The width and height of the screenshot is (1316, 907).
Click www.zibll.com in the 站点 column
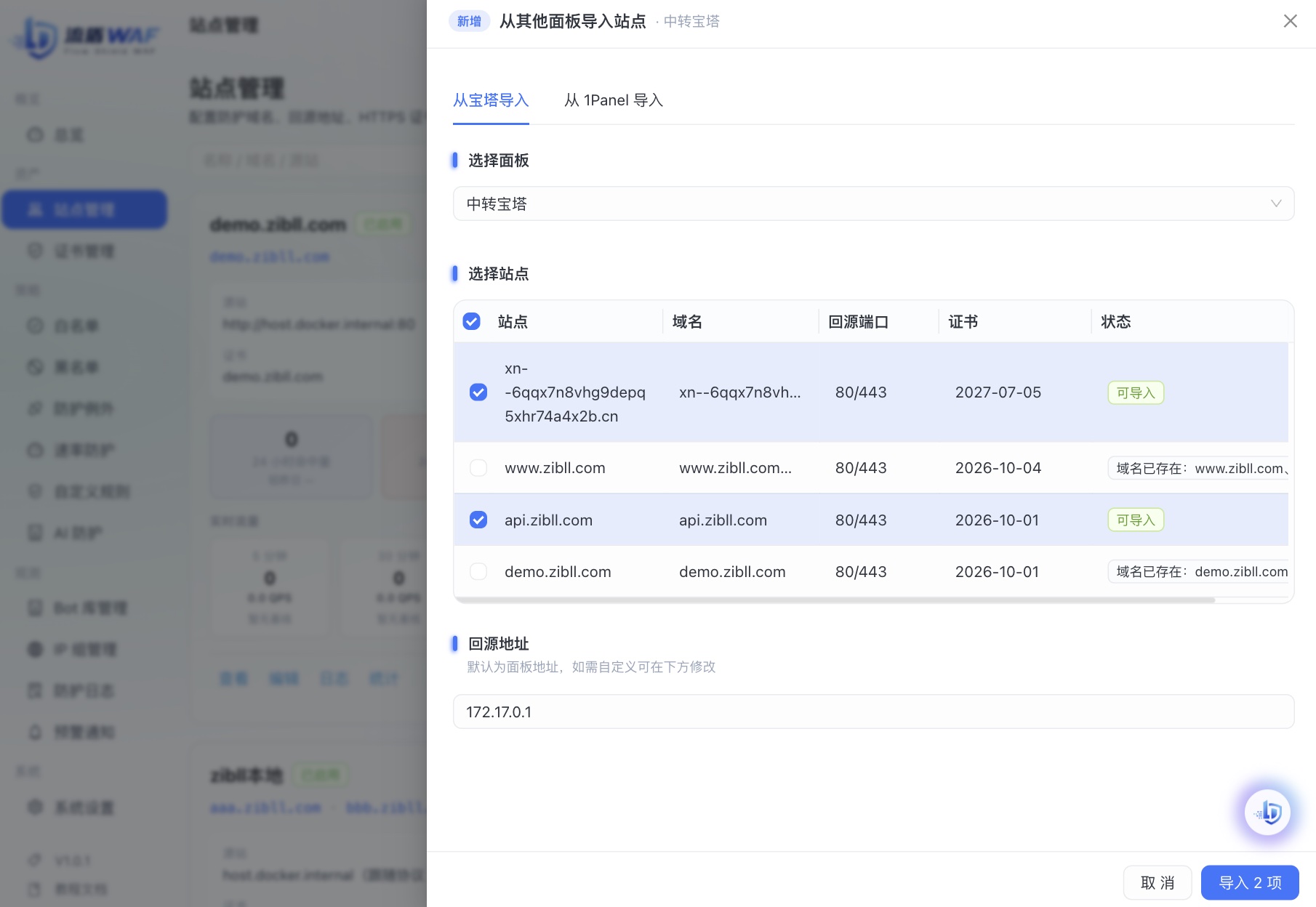pyautogui.click(x=555, y=468)
